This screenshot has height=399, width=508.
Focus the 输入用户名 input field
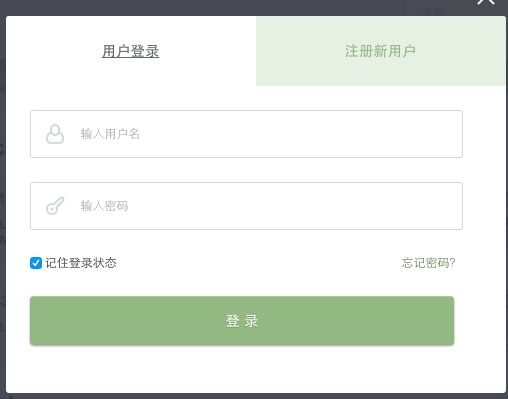246,134
